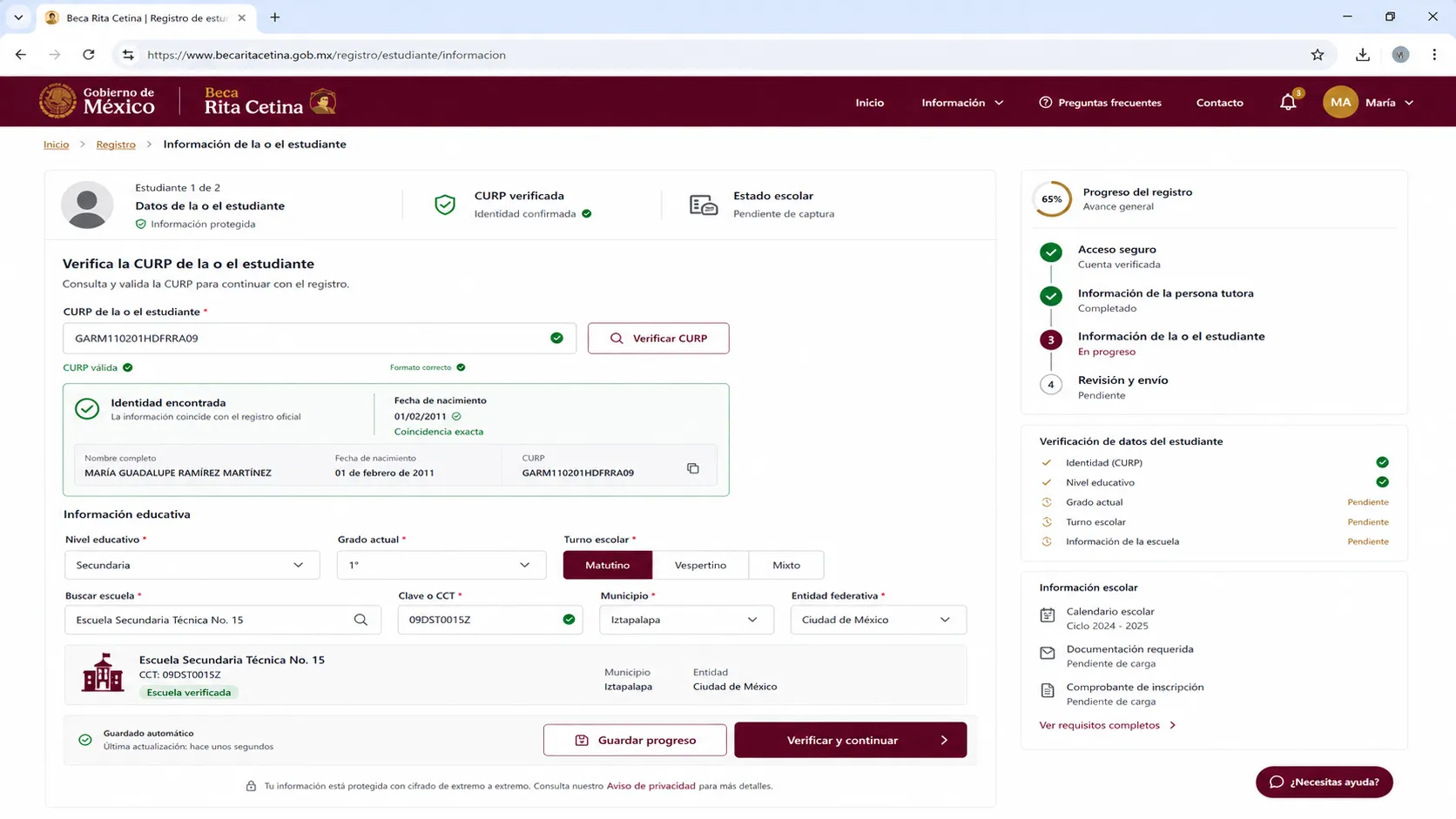This screenshot has width=1456, height=819.
Task: Click the Documentación requerida envelope icon
Action: 1048,653
